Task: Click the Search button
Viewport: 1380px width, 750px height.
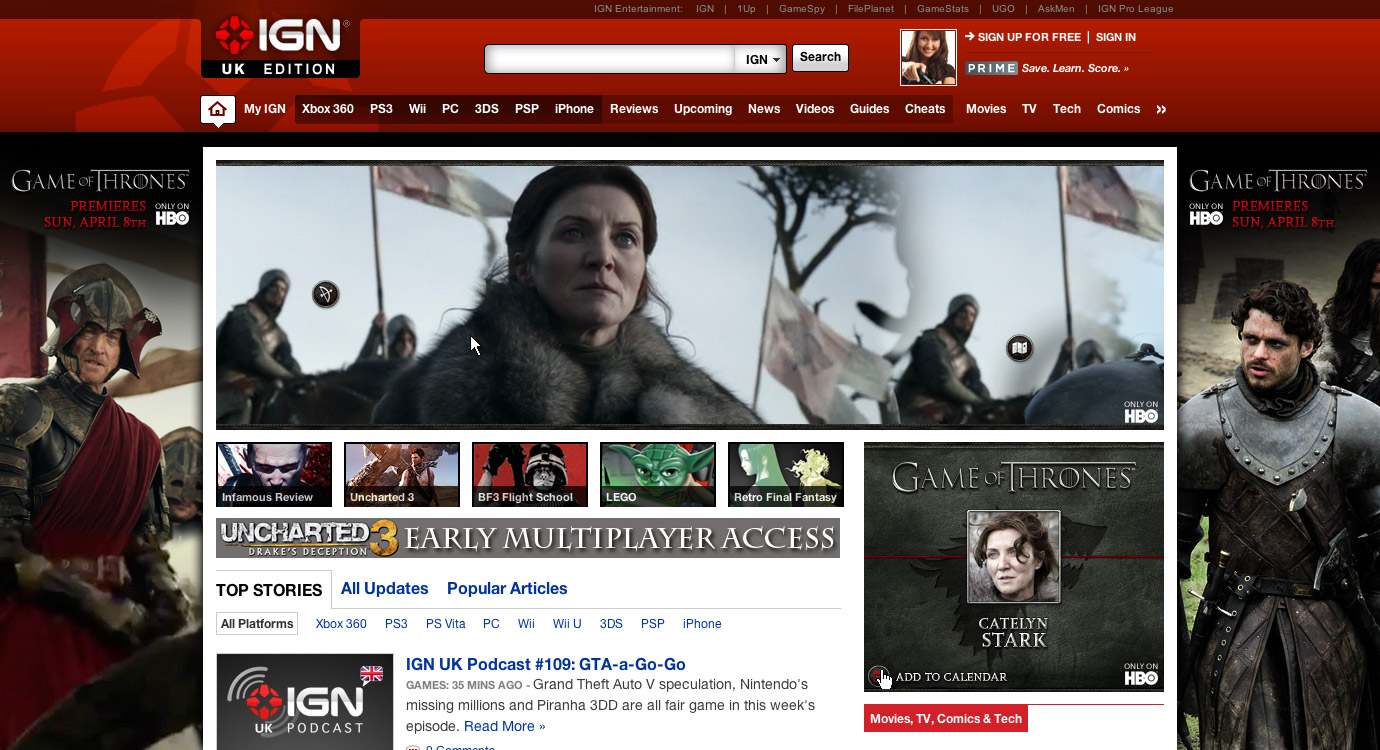Action: point(820,57)
